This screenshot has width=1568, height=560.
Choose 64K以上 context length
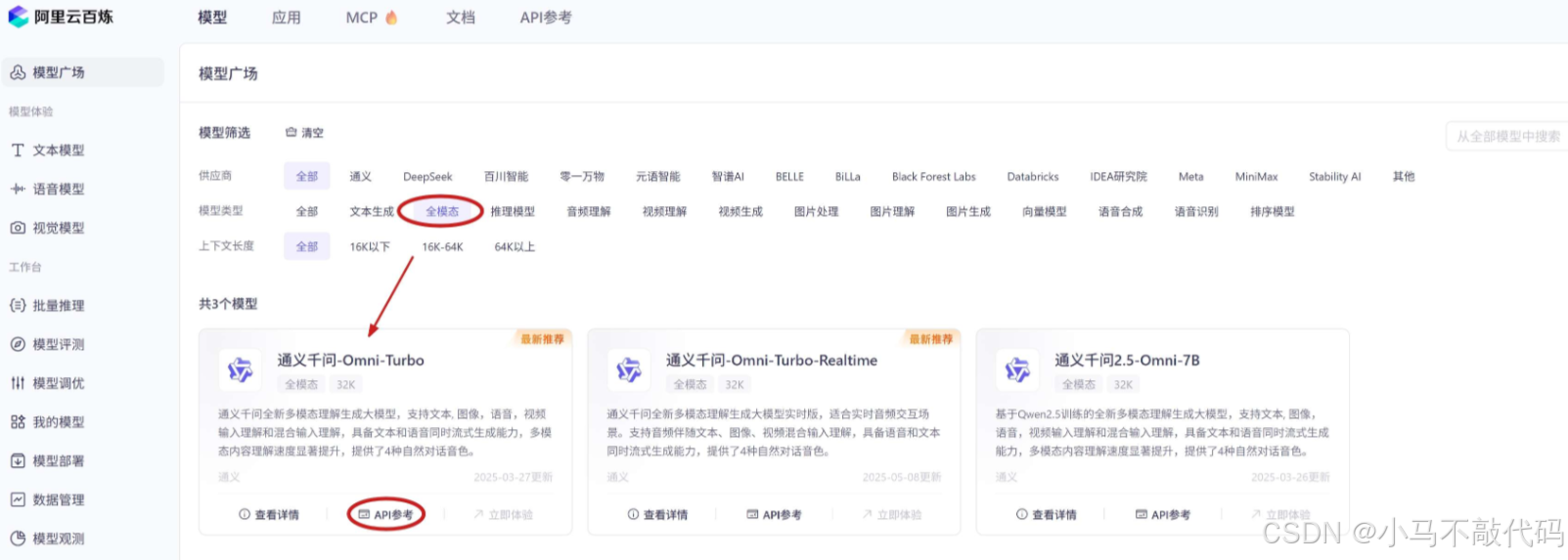click(515, 247)
